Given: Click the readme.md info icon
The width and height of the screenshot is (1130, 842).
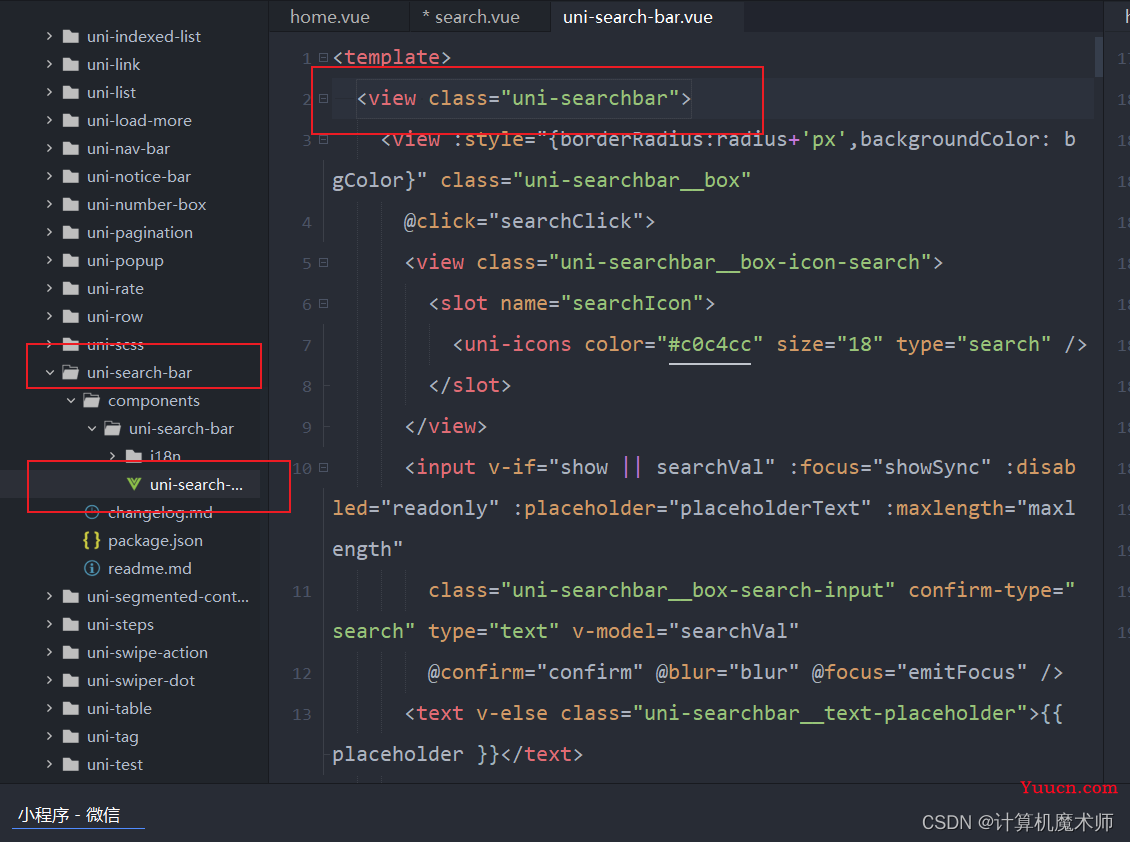Looking at the screenshot, I should tap(92, 568).
